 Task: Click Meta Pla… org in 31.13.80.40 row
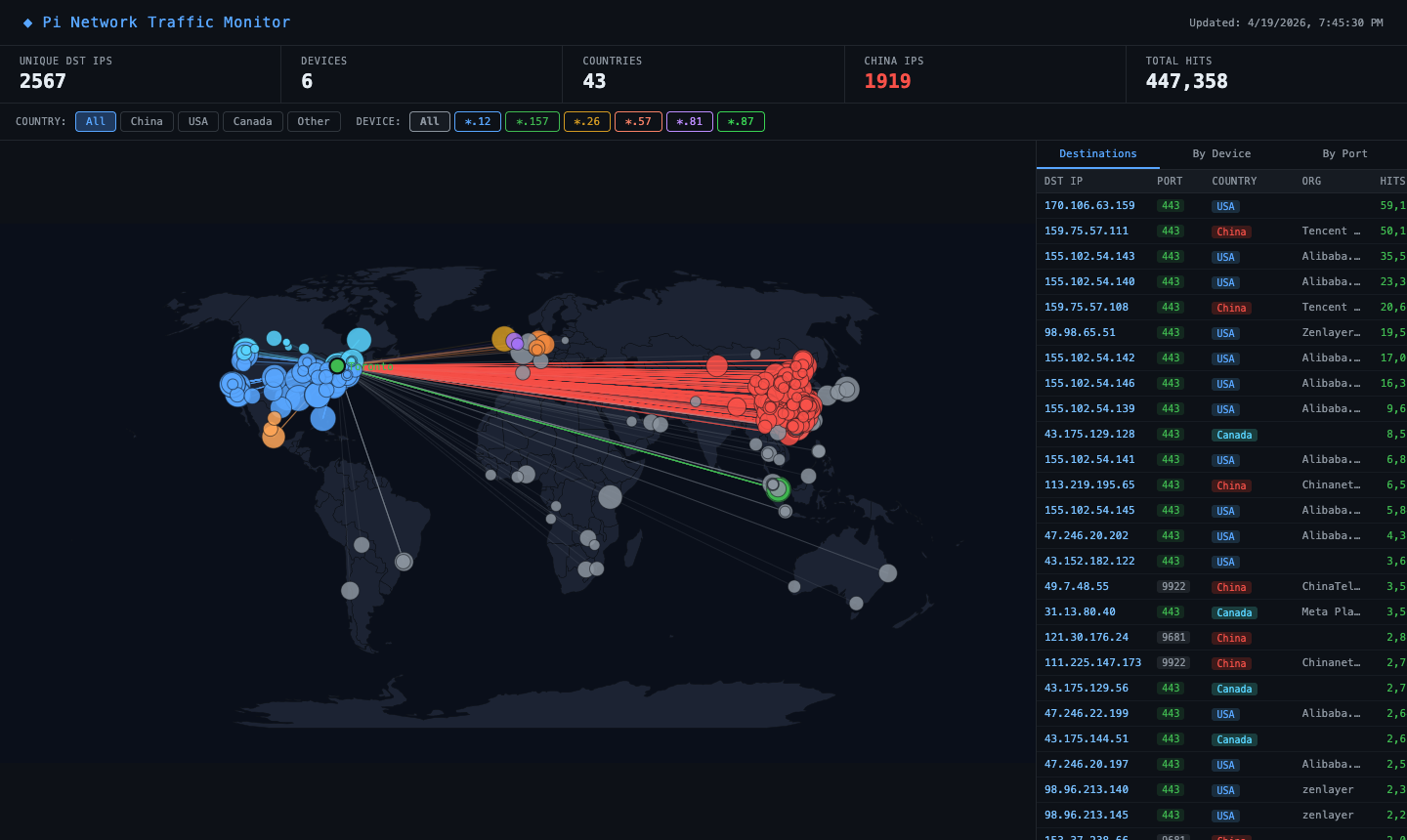coord(1331,612)
